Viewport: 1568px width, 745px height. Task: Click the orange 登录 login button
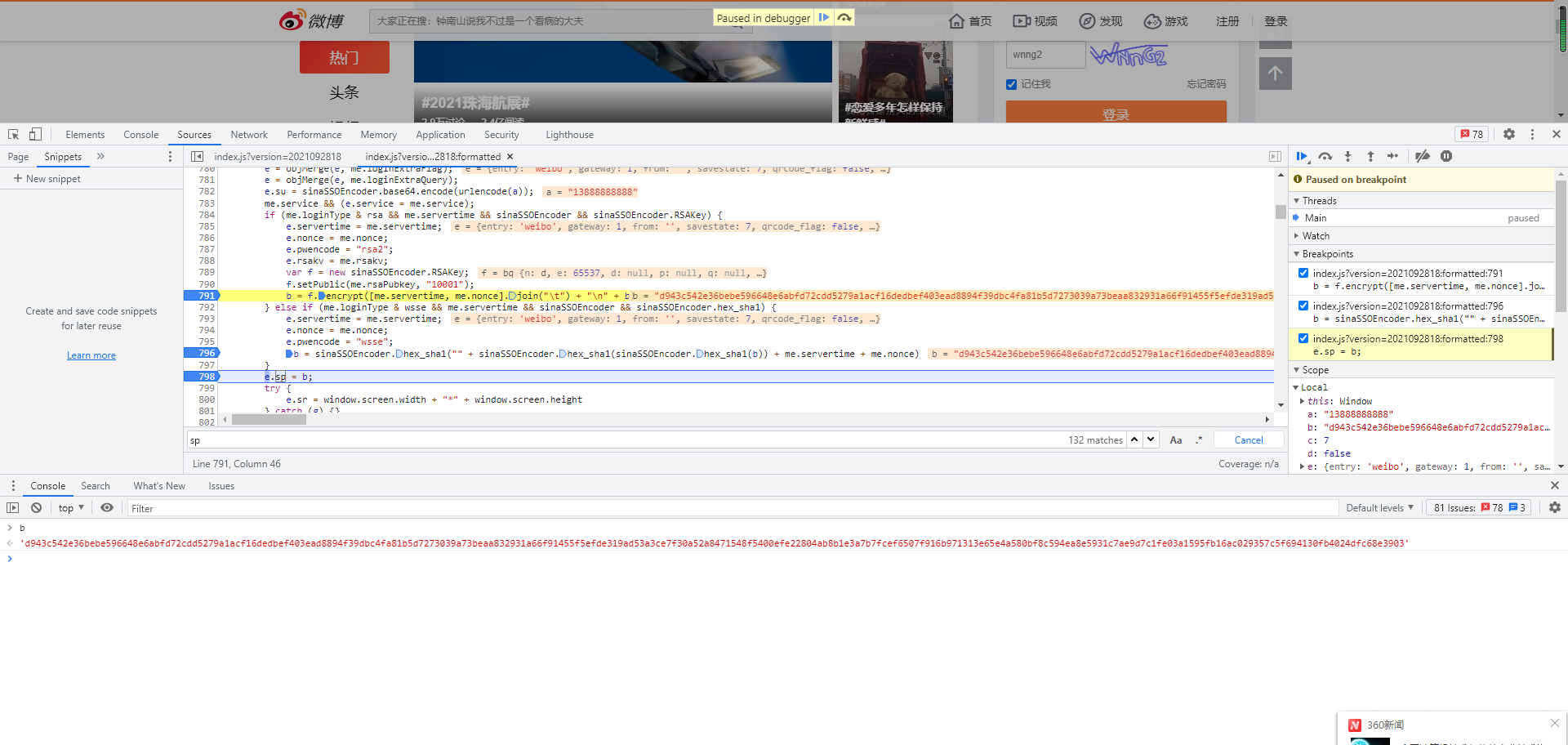point(1116,113)
